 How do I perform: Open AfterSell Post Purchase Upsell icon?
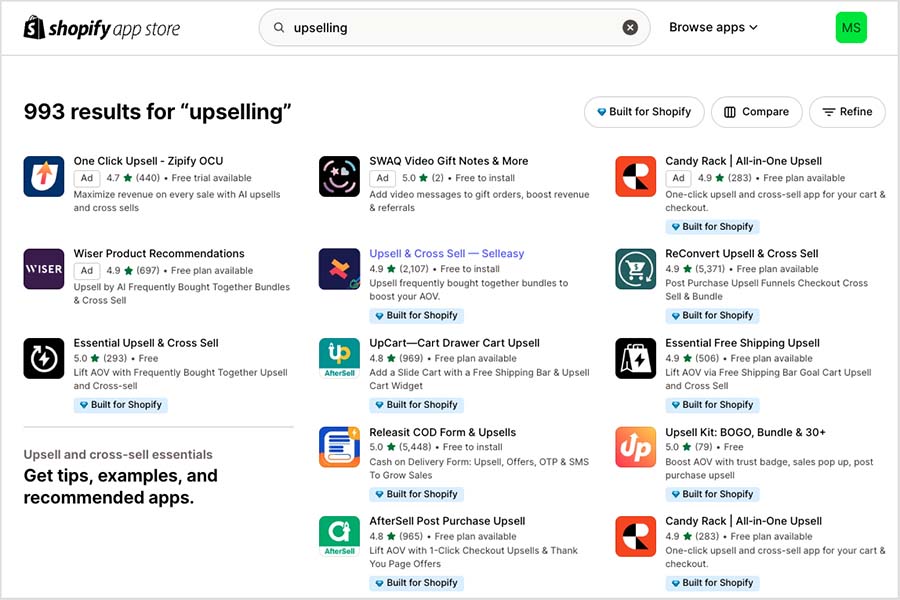click(x=339, y=536)
